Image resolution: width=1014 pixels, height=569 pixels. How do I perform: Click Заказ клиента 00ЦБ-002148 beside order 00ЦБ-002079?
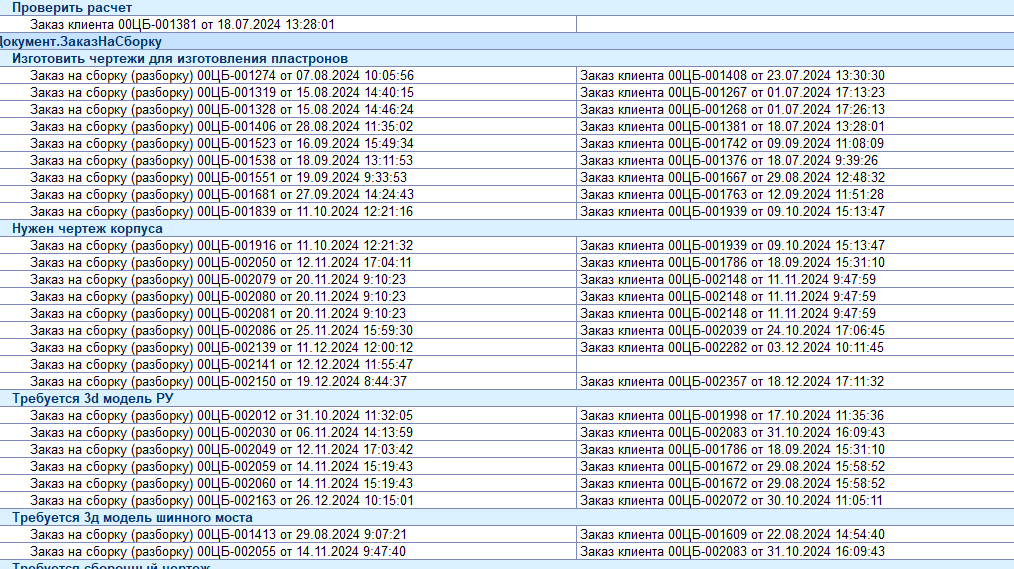point(728,280)
